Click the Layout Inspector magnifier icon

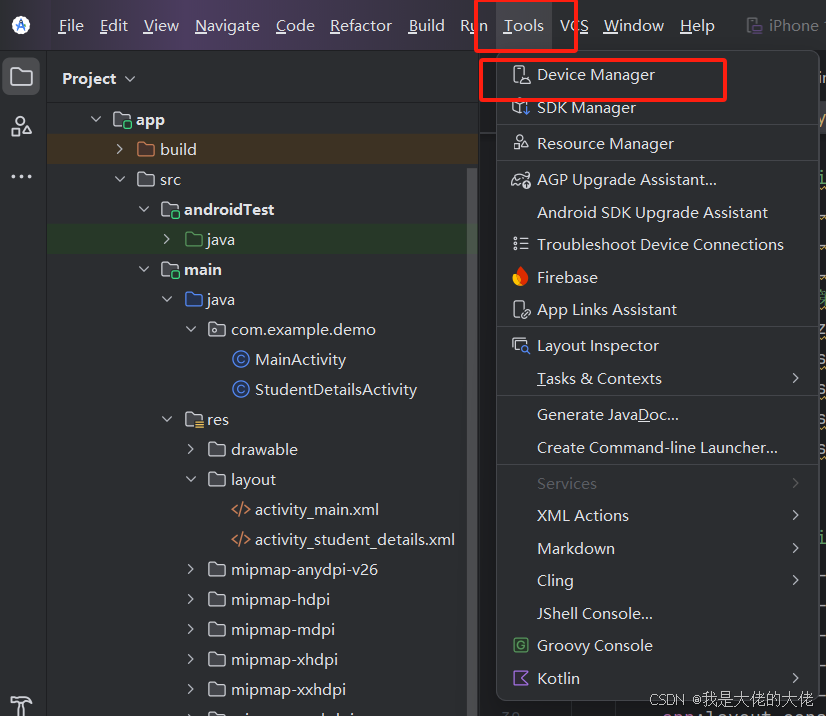click(521, 344)
